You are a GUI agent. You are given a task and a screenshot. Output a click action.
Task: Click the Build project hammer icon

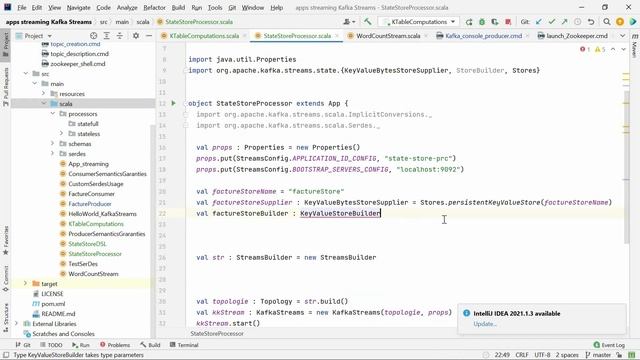[x=368, y=22]
